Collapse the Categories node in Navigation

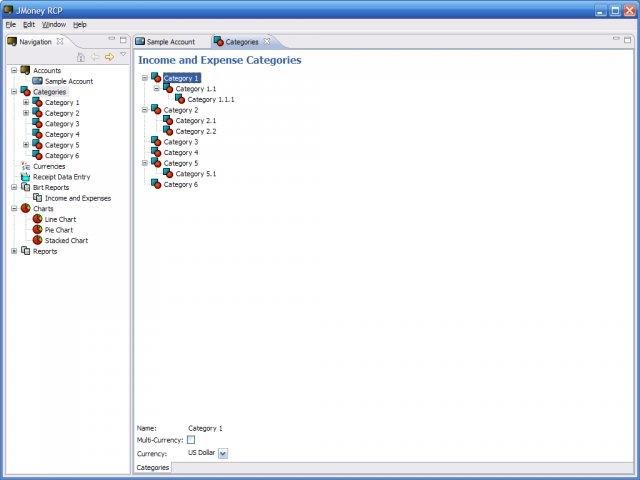(x=14, y=91)
